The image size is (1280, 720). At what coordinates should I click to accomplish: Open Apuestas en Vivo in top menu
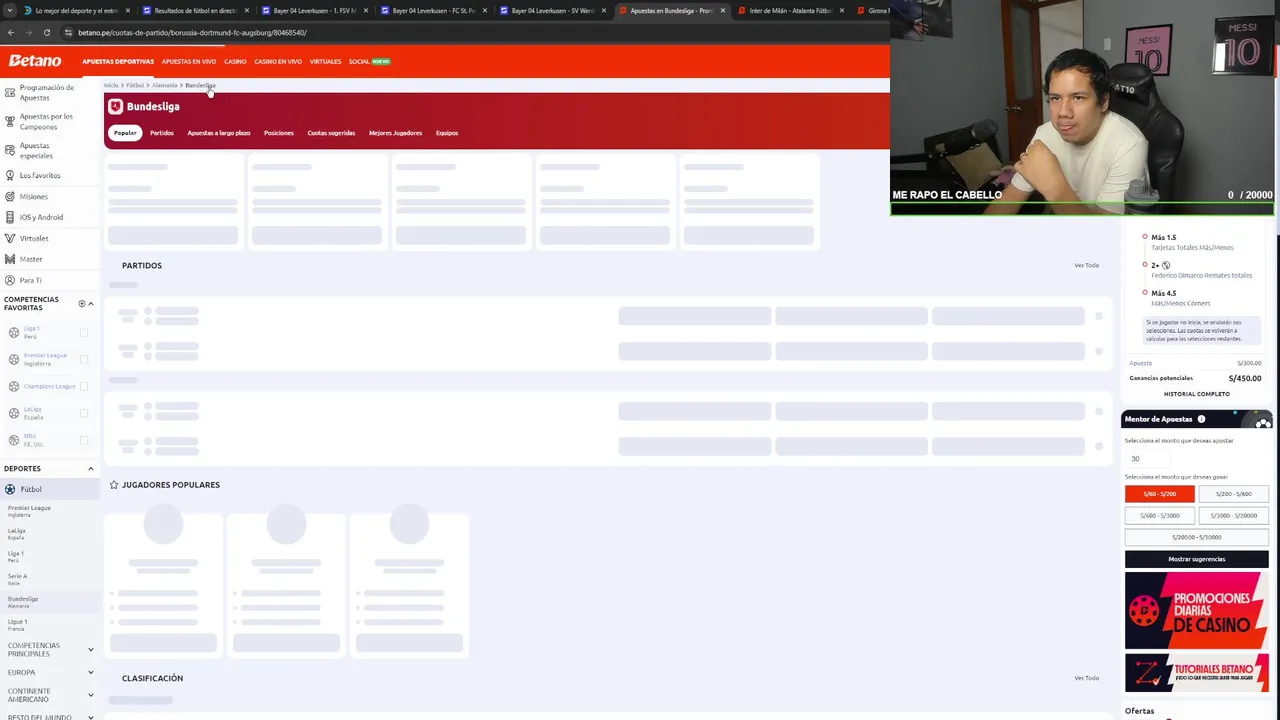(x=189, y=62)
